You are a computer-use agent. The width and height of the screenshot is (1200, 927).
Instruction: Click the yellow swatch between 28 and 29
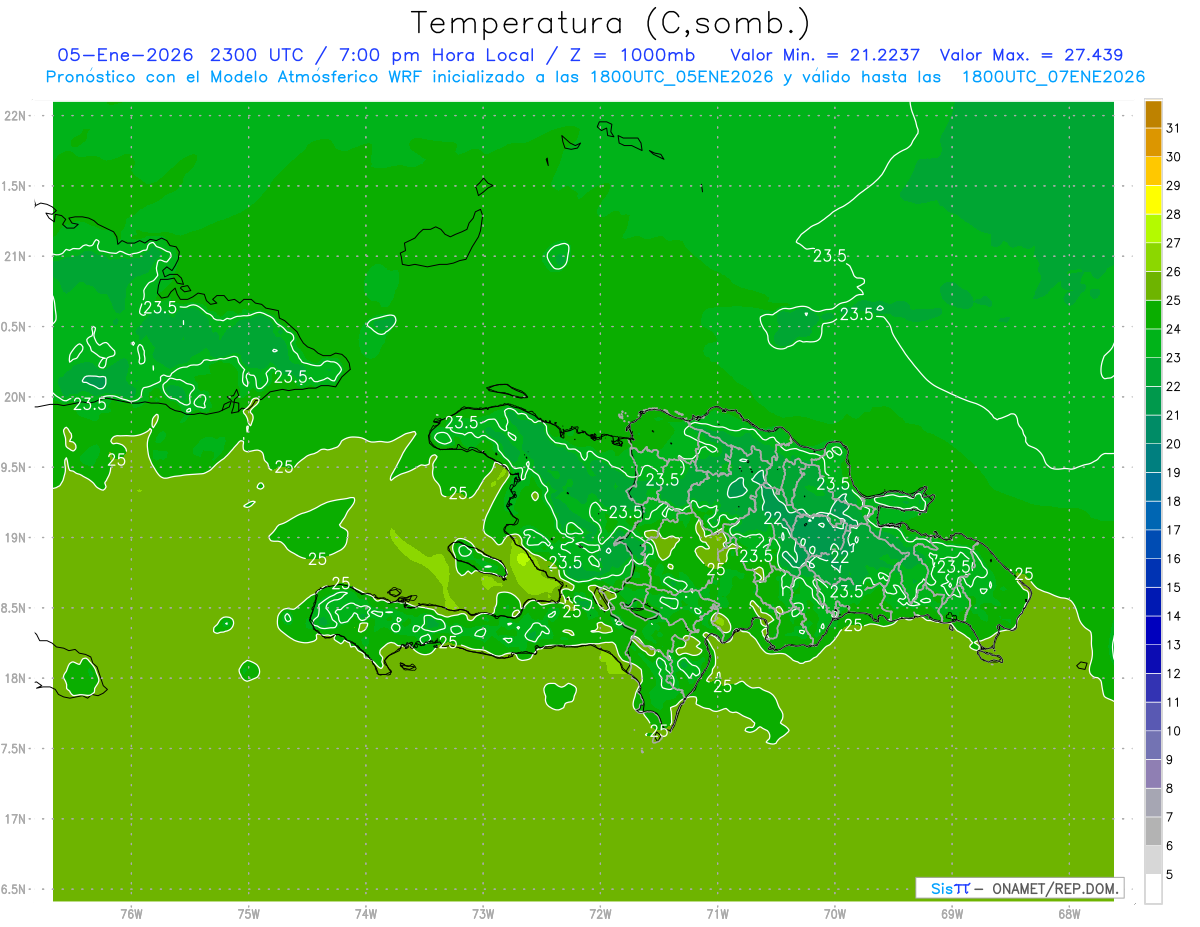pyautogui.click(x=1153, y=200)
